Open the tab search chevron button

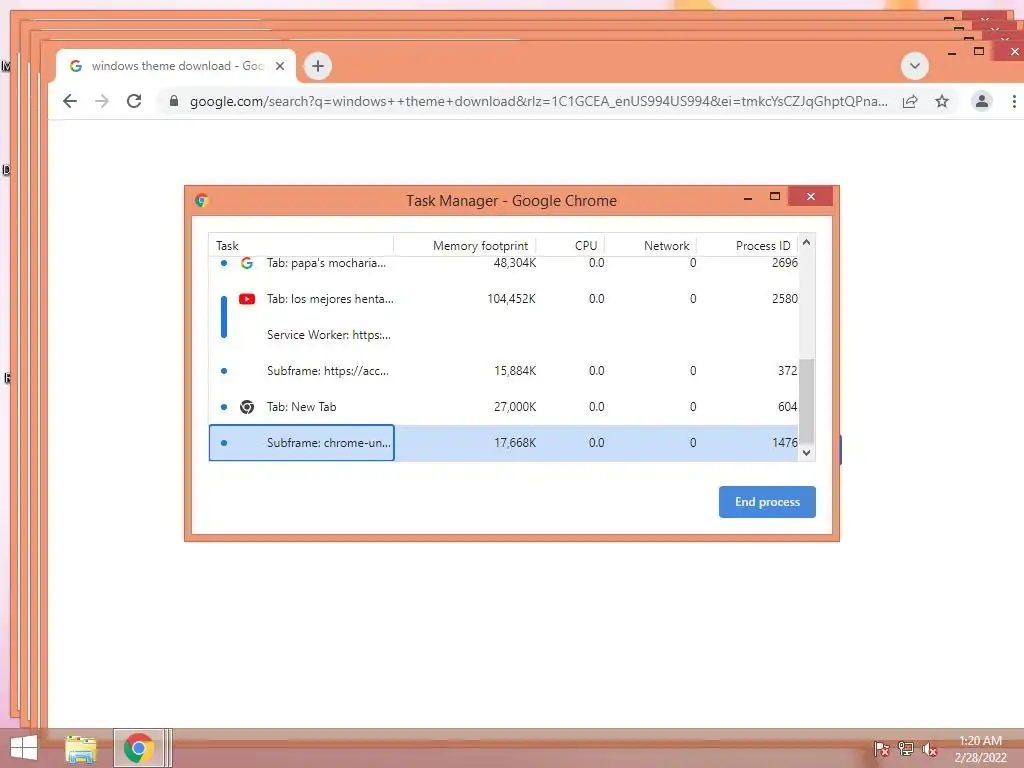click(914, 66)
